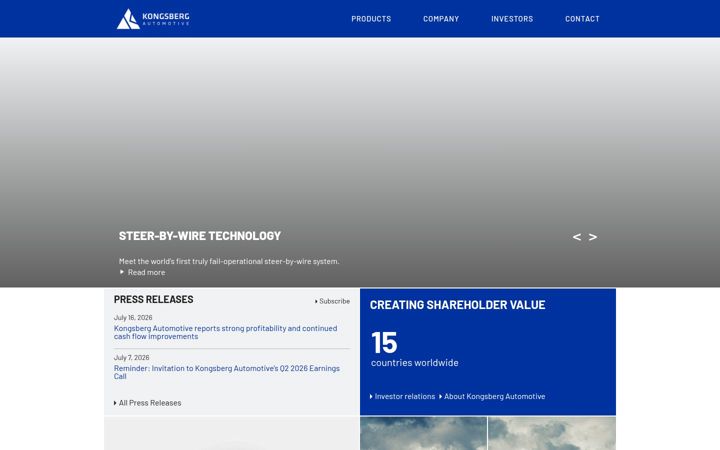Go to previous hero slide arrow
The width and height of the screenshot is (720, 450).
[x=577, y=237]
